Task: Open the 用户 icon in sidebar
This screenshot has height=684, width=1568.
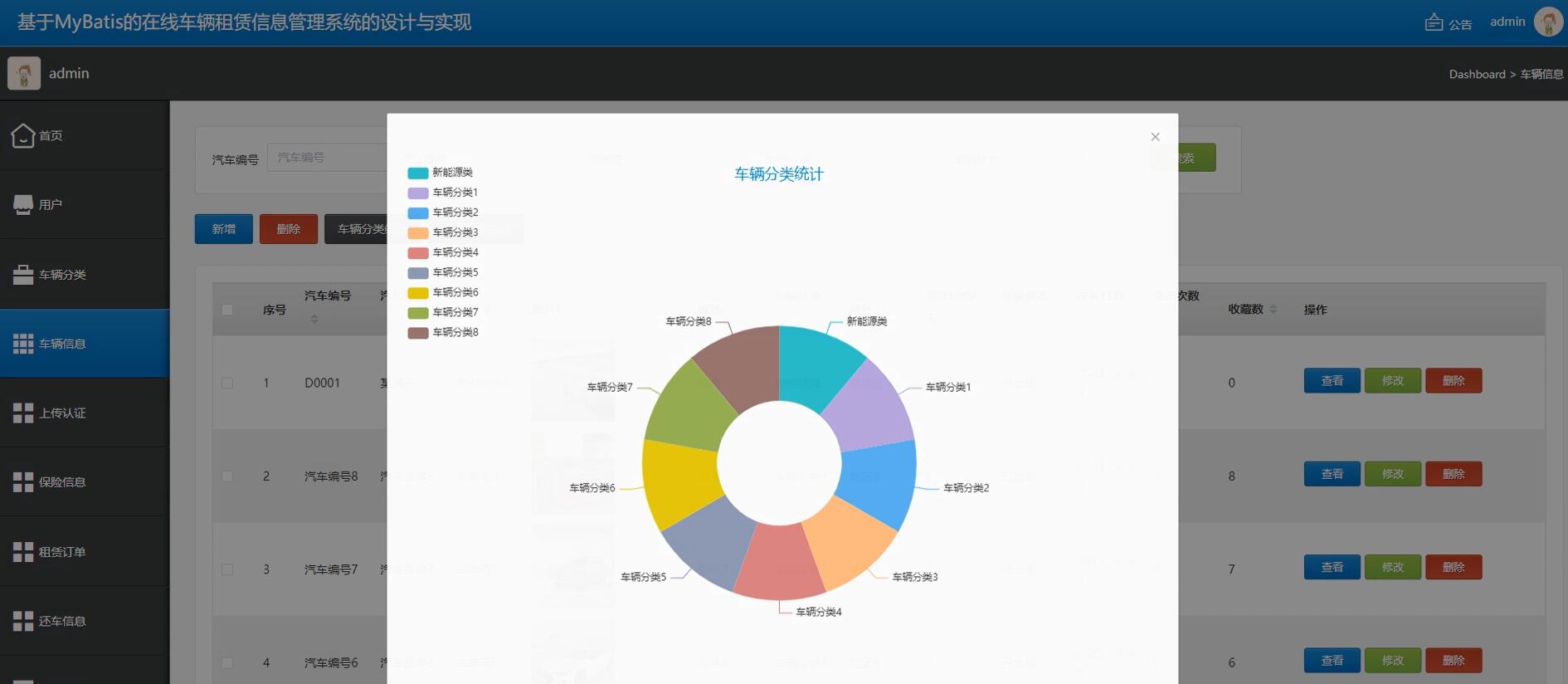Action: point(23,204)
